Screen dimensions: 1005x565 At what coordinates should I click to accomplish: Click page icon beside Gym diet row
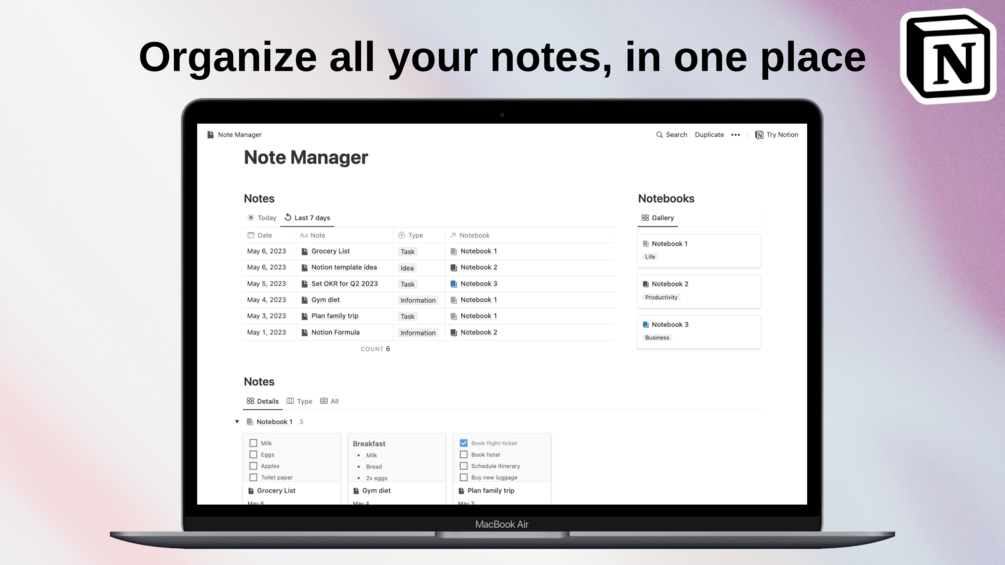click(x=304, y=300)
